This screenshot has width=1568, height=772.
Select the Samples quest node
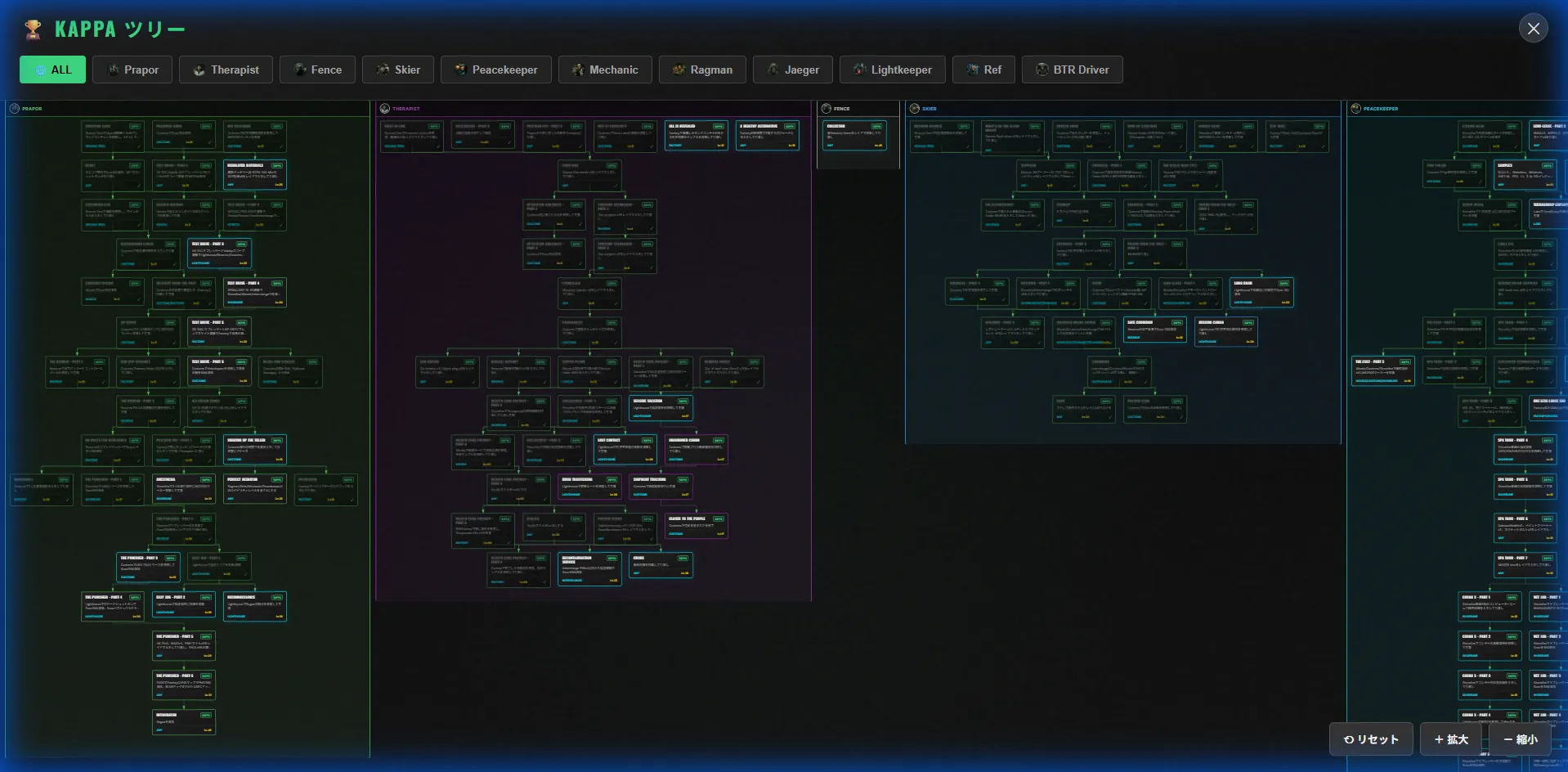[1525, 175]
